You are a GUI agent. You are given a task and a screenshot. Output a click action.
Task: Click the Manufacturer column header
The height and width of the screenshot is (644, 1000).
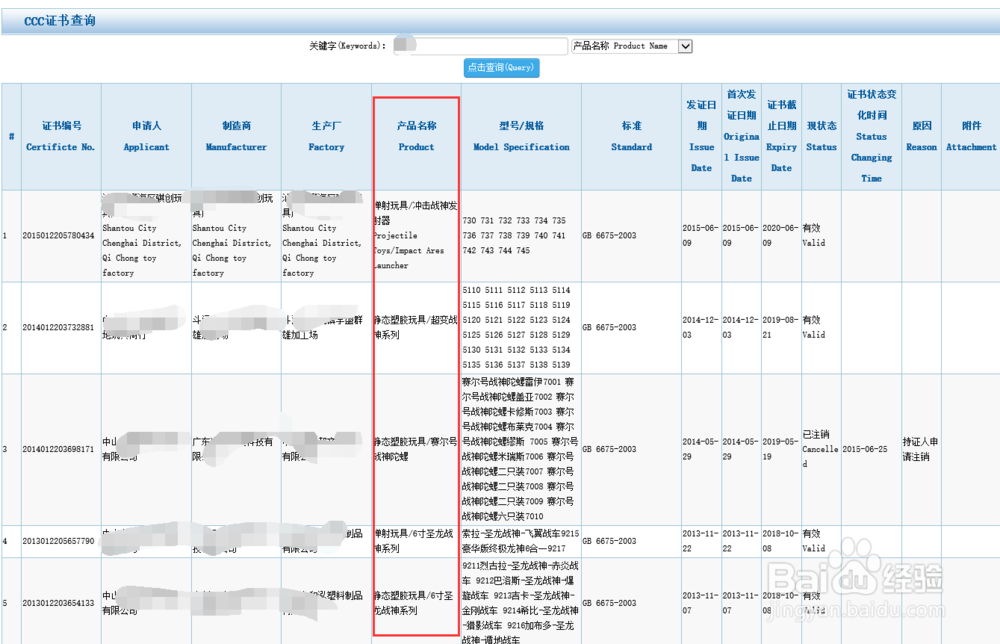coord(236,136)
